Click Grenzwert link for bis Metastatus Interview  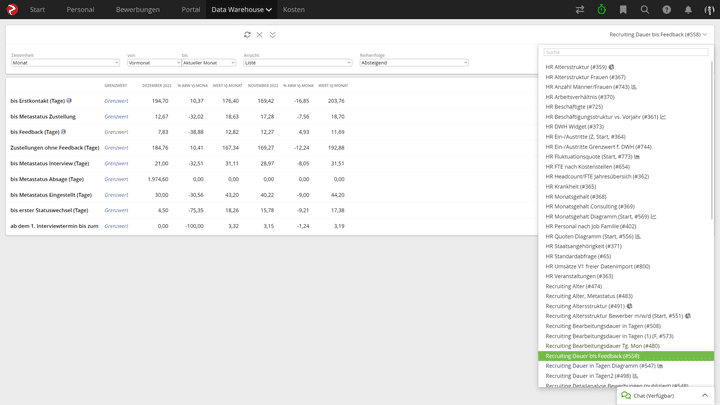point(116,163)
